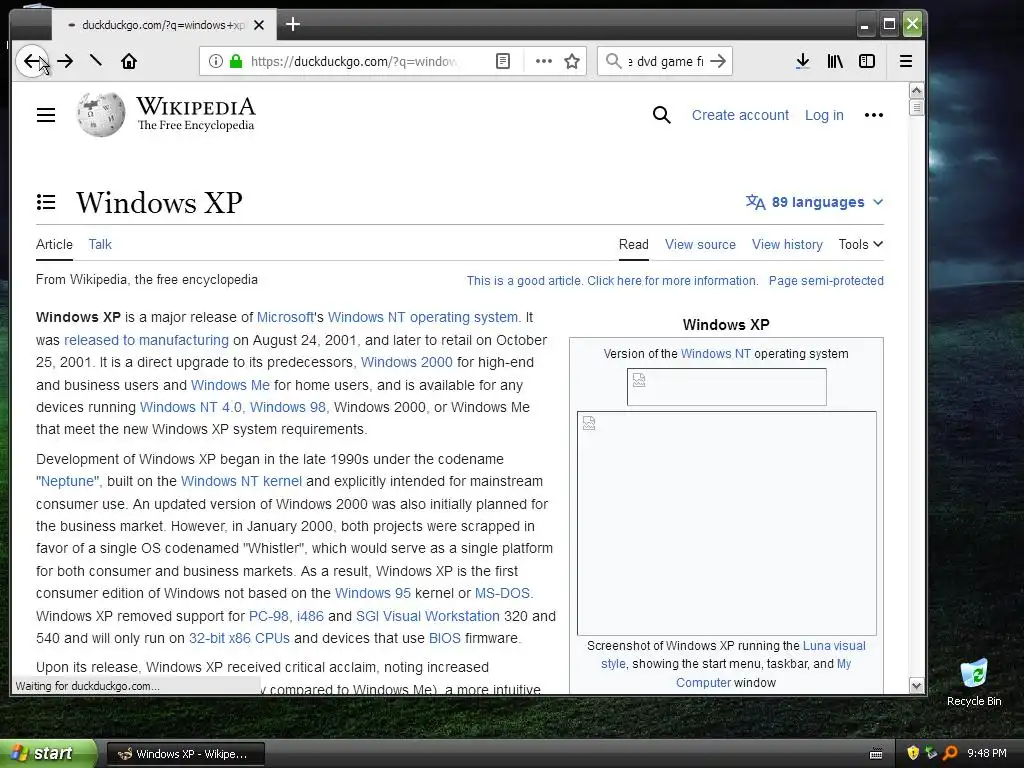Open Firefox hamburger application menu
This screenshot has height=768, width=1024.
pos(906,61)
